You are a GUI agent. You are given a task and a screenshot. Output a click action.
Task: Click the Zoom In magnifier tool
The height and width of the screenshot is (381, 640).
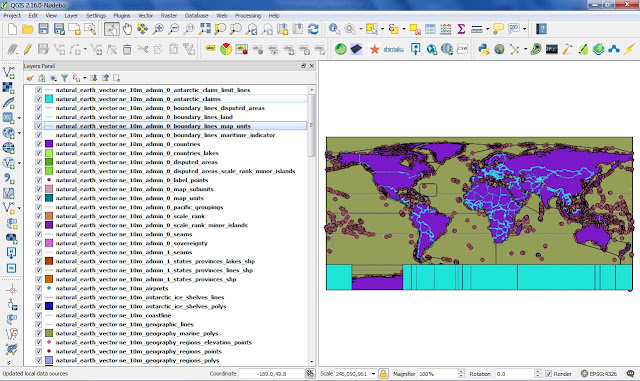(x=158, y=29)
